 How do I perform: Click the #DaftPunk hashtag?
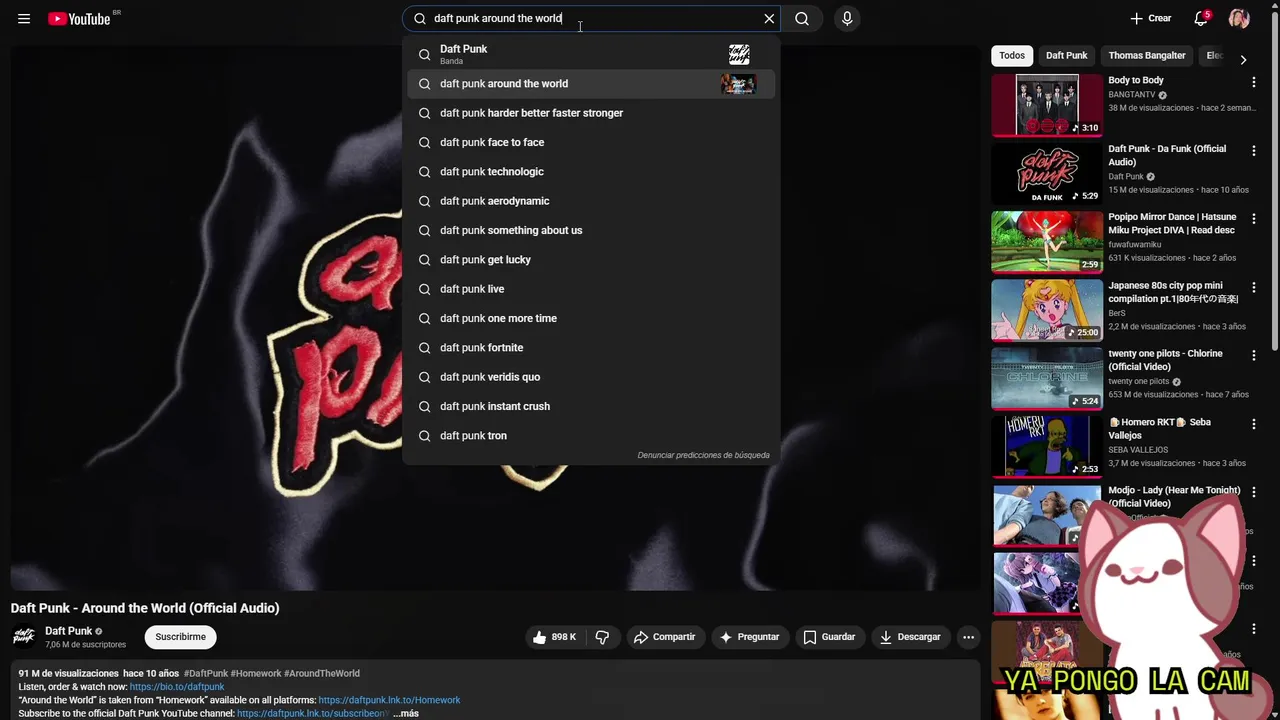(x=206, y=673)
